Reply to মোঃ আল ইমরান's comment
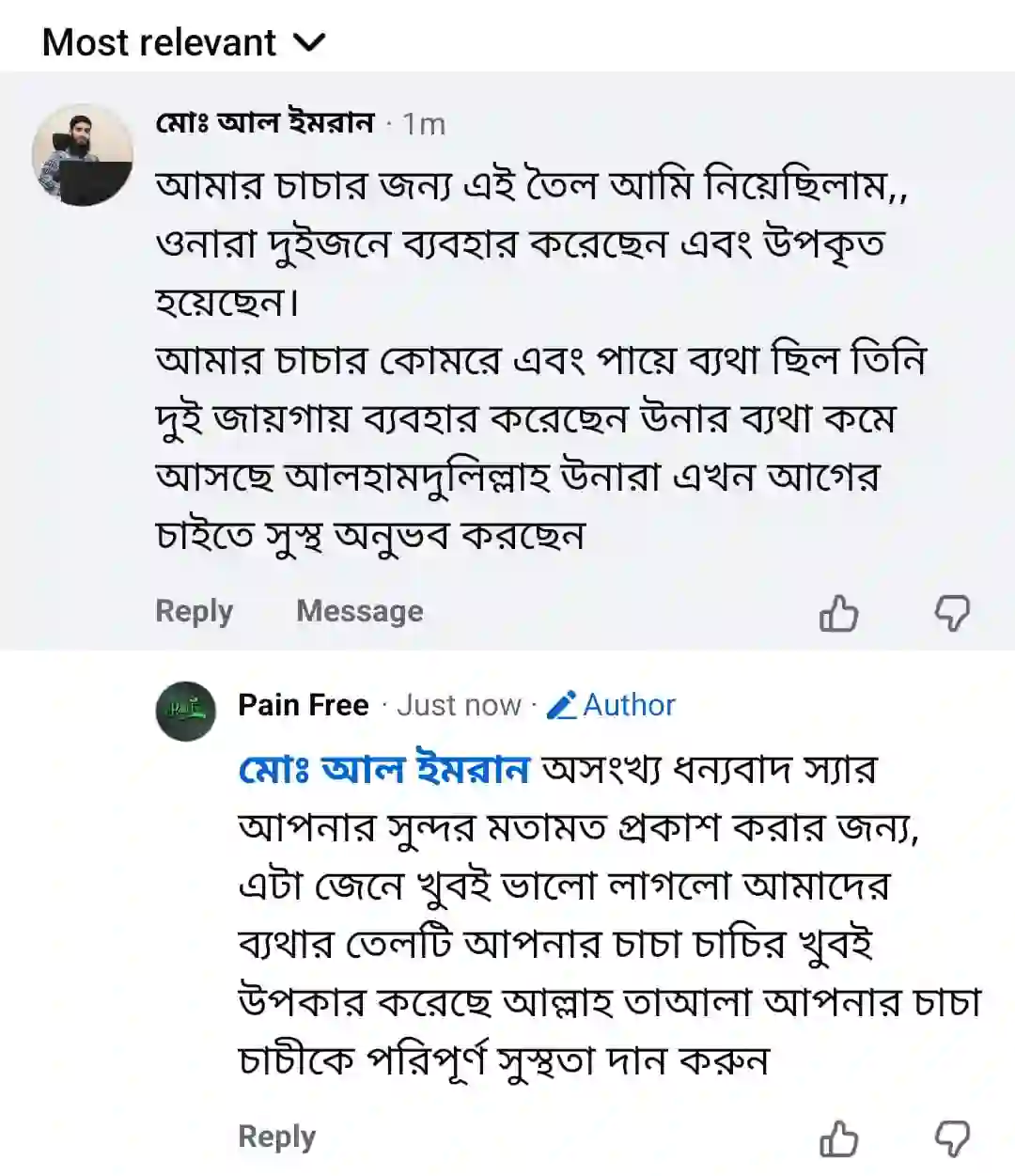Viewport: 1015px width, 1176px height. (x=194, y=611)
